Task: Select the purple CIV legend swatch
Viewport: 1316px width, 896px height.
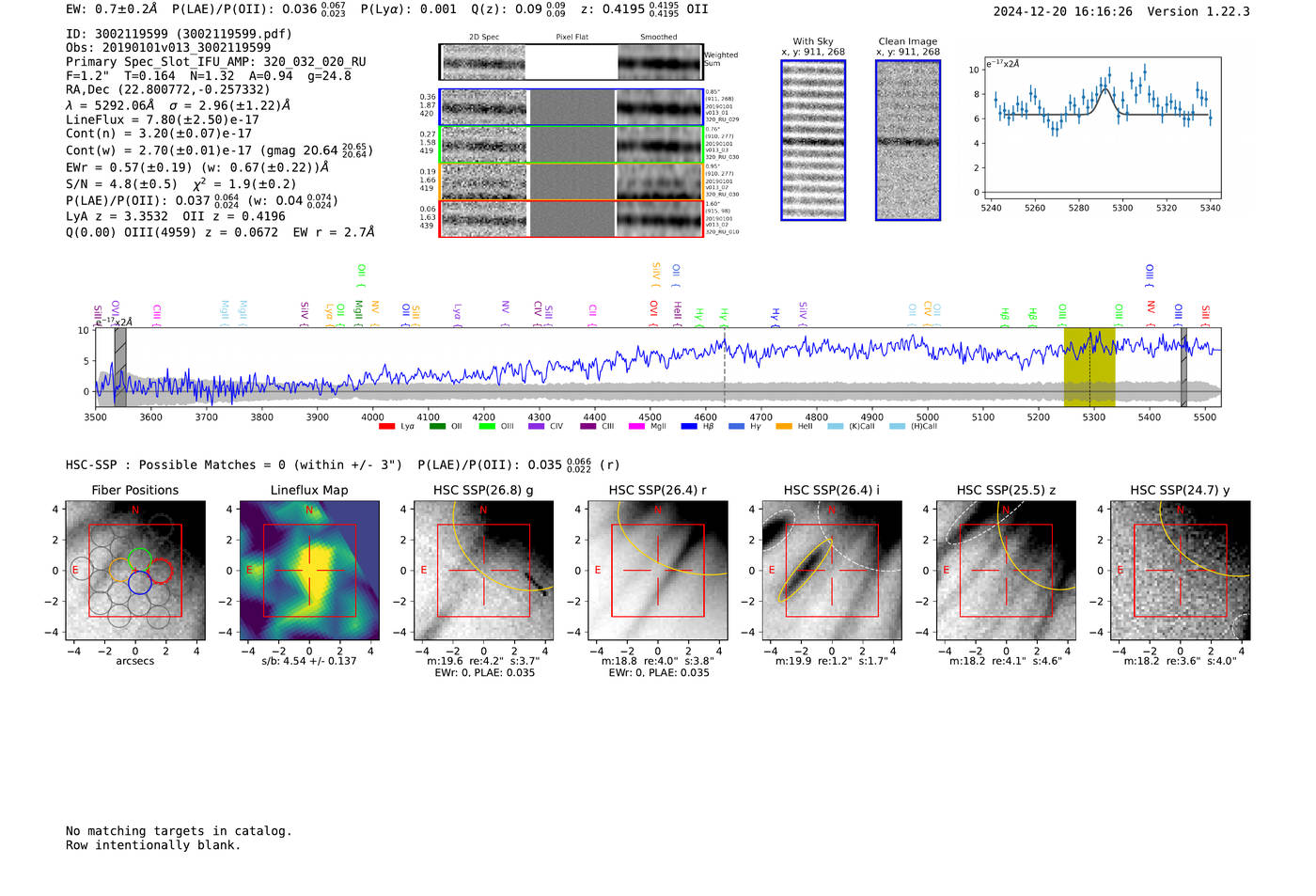Action: 536,427
